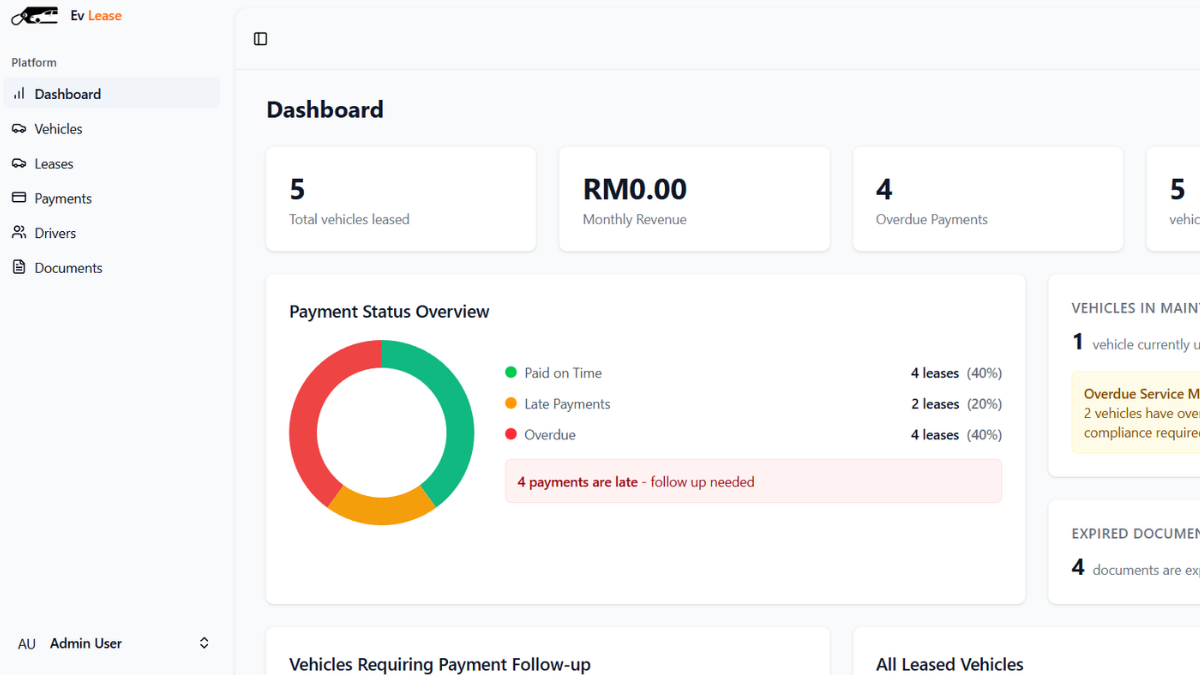Click the Total vehicles leased card

click(401, 199)
